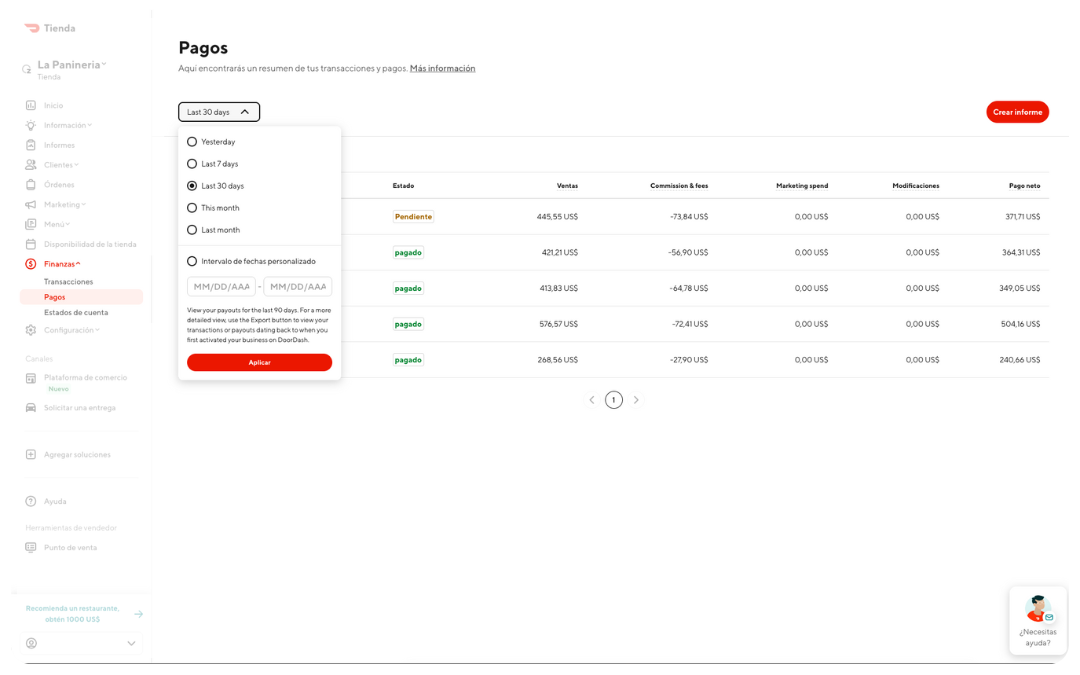
Task: Click the Finanzas dollar icon
Action: click(31, 263)
